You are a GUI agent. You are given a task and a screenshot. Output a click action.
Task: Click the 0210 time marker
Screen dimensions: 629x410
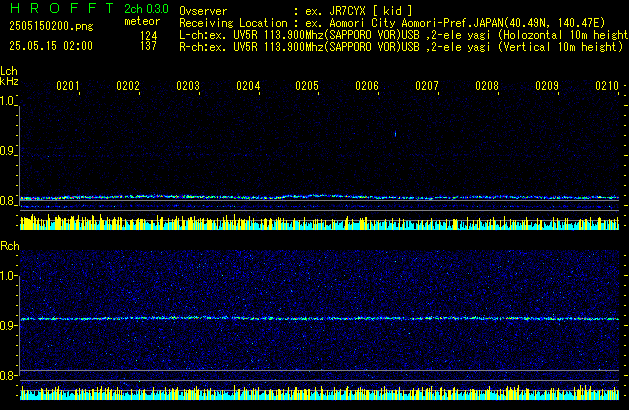click(x=607, y=86)
